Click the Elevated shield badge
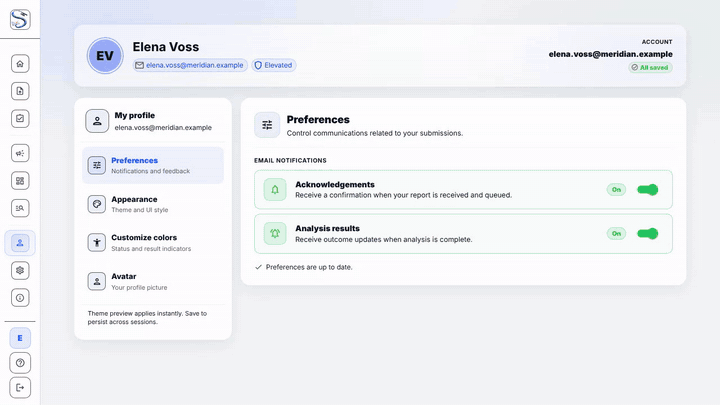 tap(274, 65)
